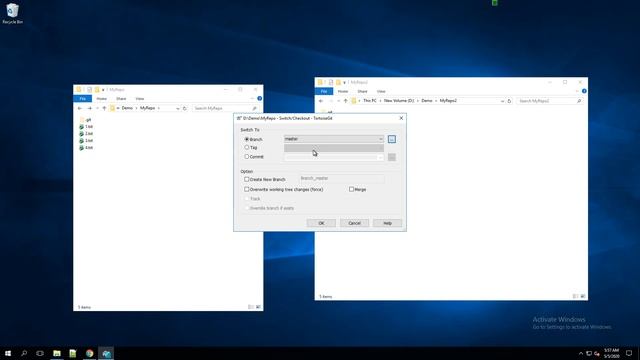Close the Switch/Checkout dialog

(x=401, y=118)
